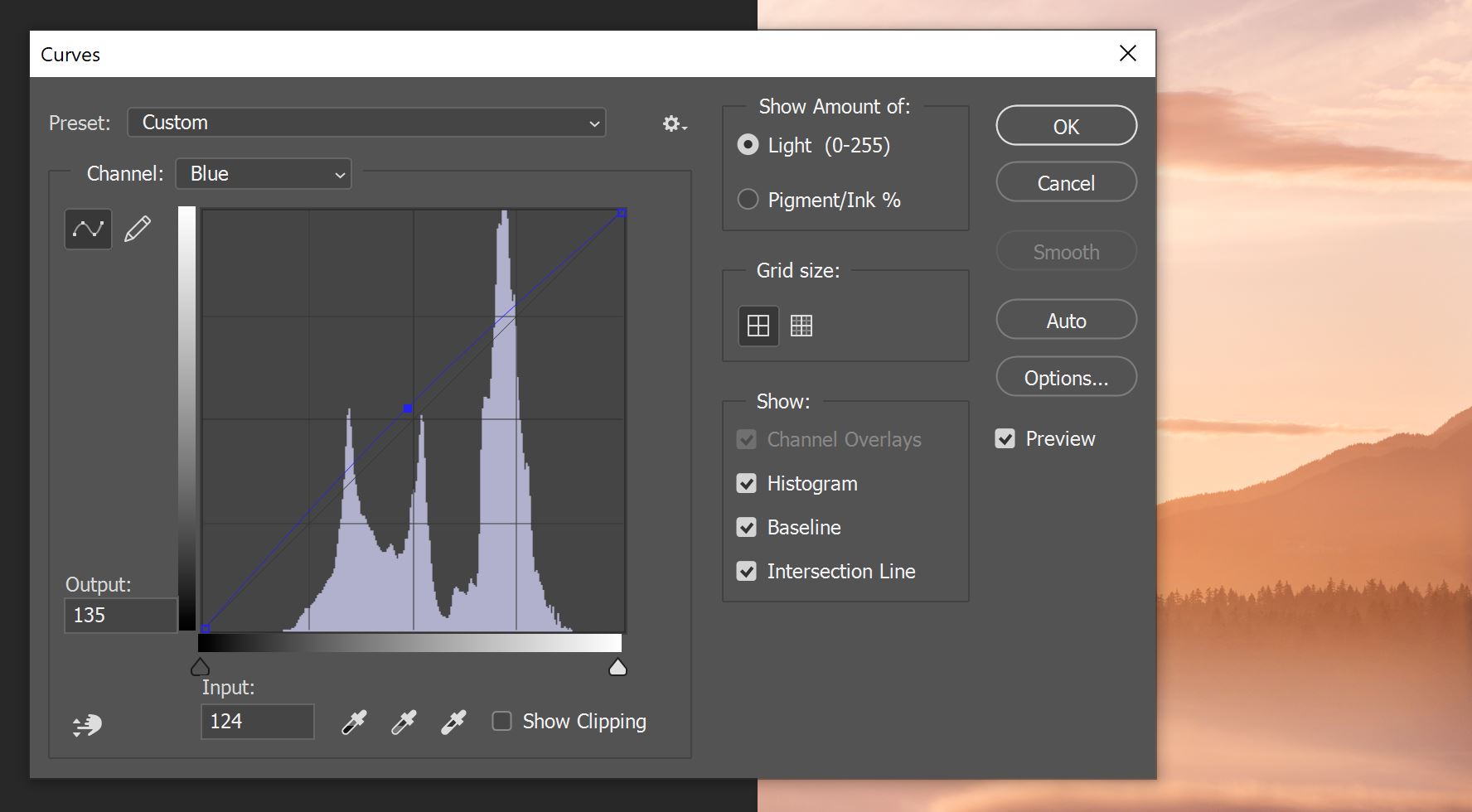The width and height of the screenshot is (1472, 812).
Task: Select the pencil draw curve tool
Action: click(138, 229)
